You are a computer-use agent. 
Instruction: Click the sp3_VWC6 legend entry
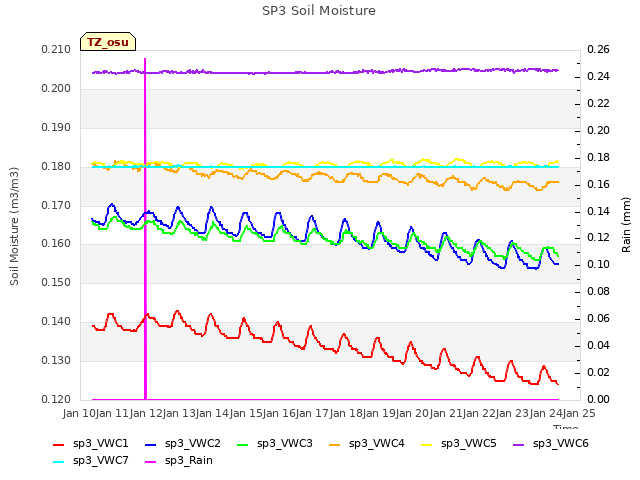click(x=551, y=444)
